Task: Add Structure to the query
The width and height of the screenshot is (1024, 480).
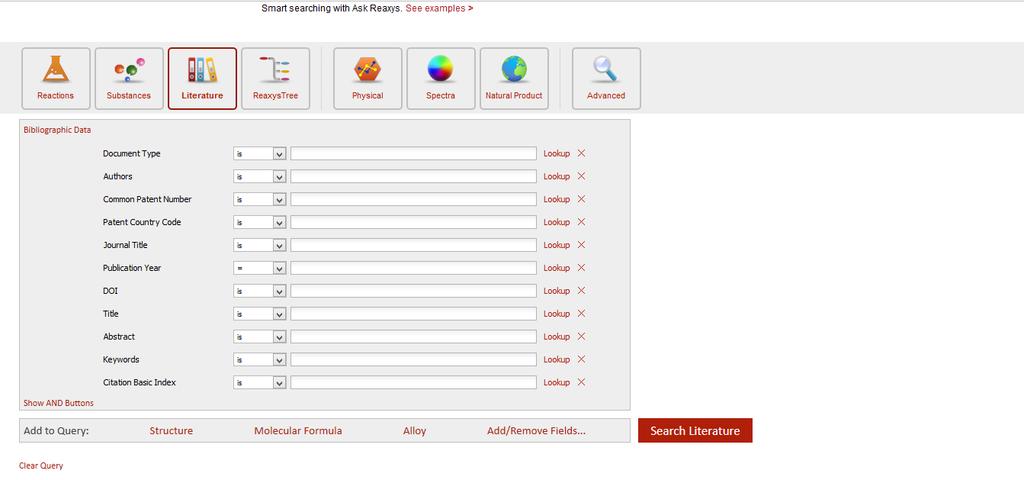Action: tap(171, 431)
